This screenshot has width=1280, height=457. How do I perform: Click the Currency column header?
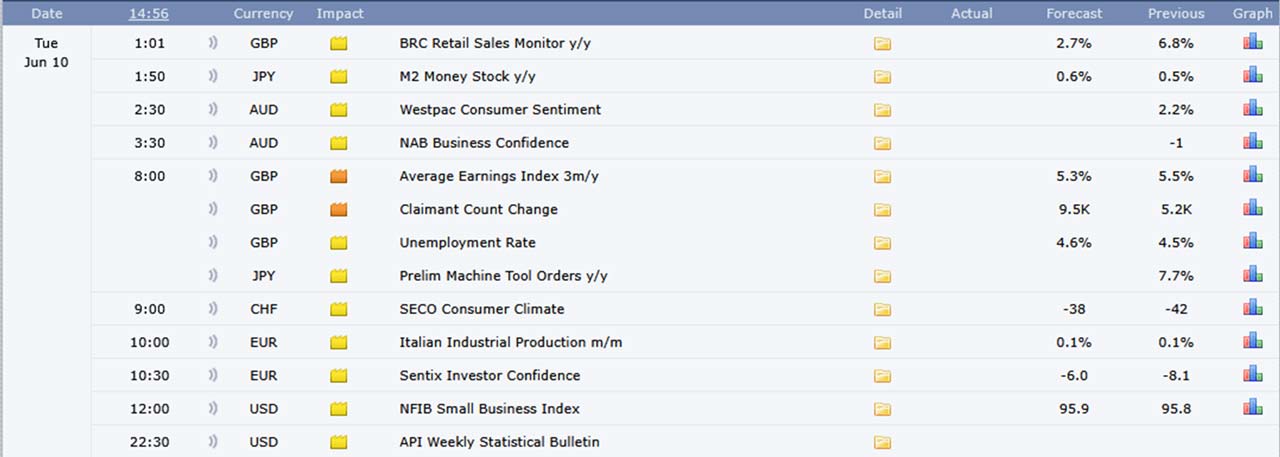(263, 13)
